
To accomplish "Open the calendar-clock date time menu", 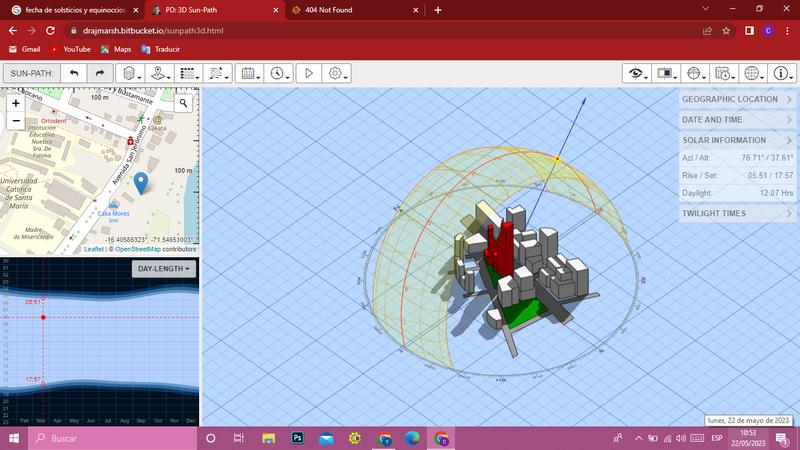I will pyautogui.click(x=724, y=73).
